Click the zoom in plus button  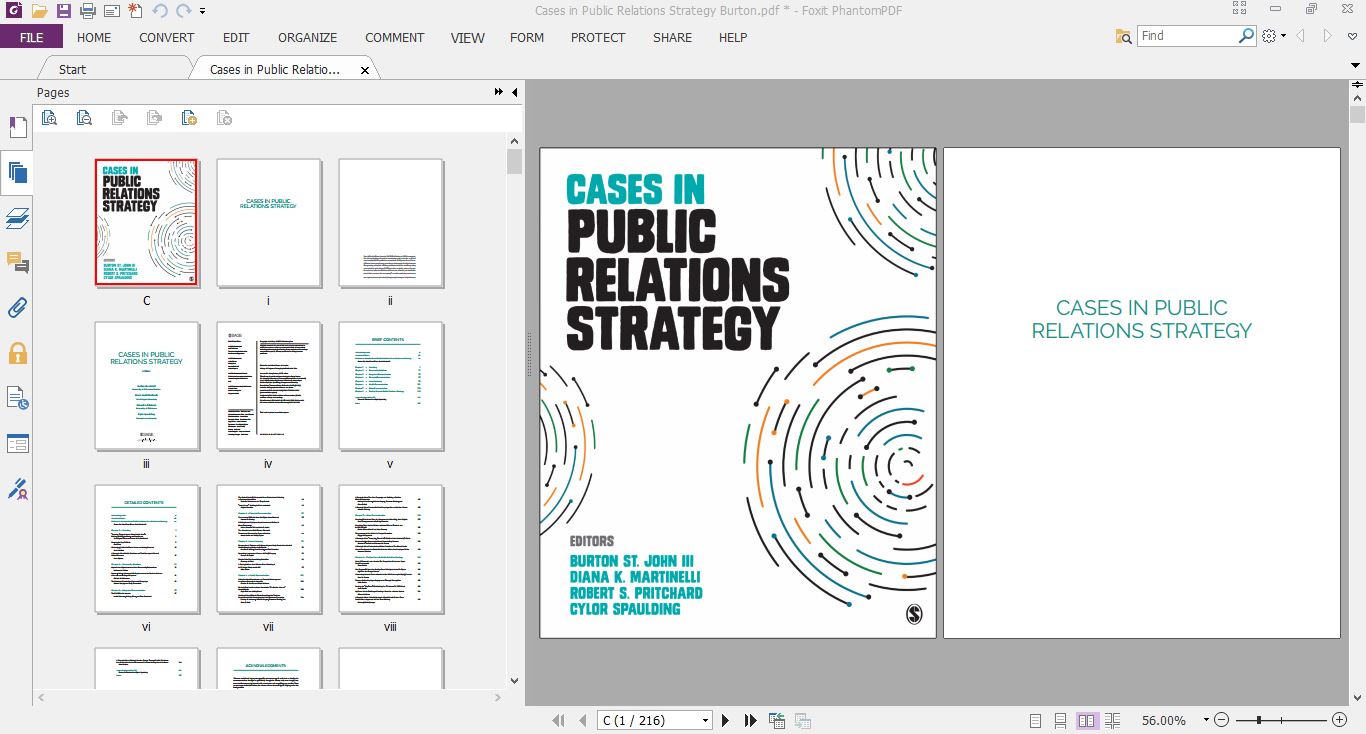pyautogui.click(x=1340, y=720)
